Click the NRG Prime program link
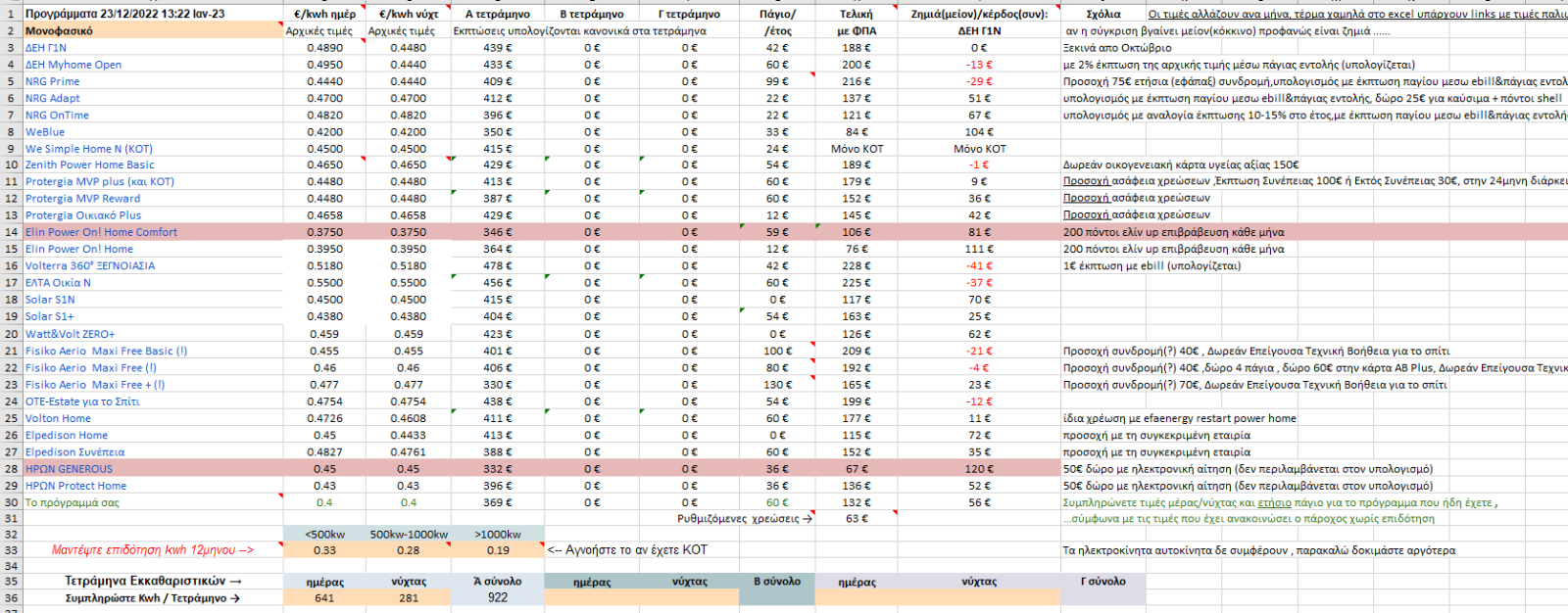 point(53,81)
